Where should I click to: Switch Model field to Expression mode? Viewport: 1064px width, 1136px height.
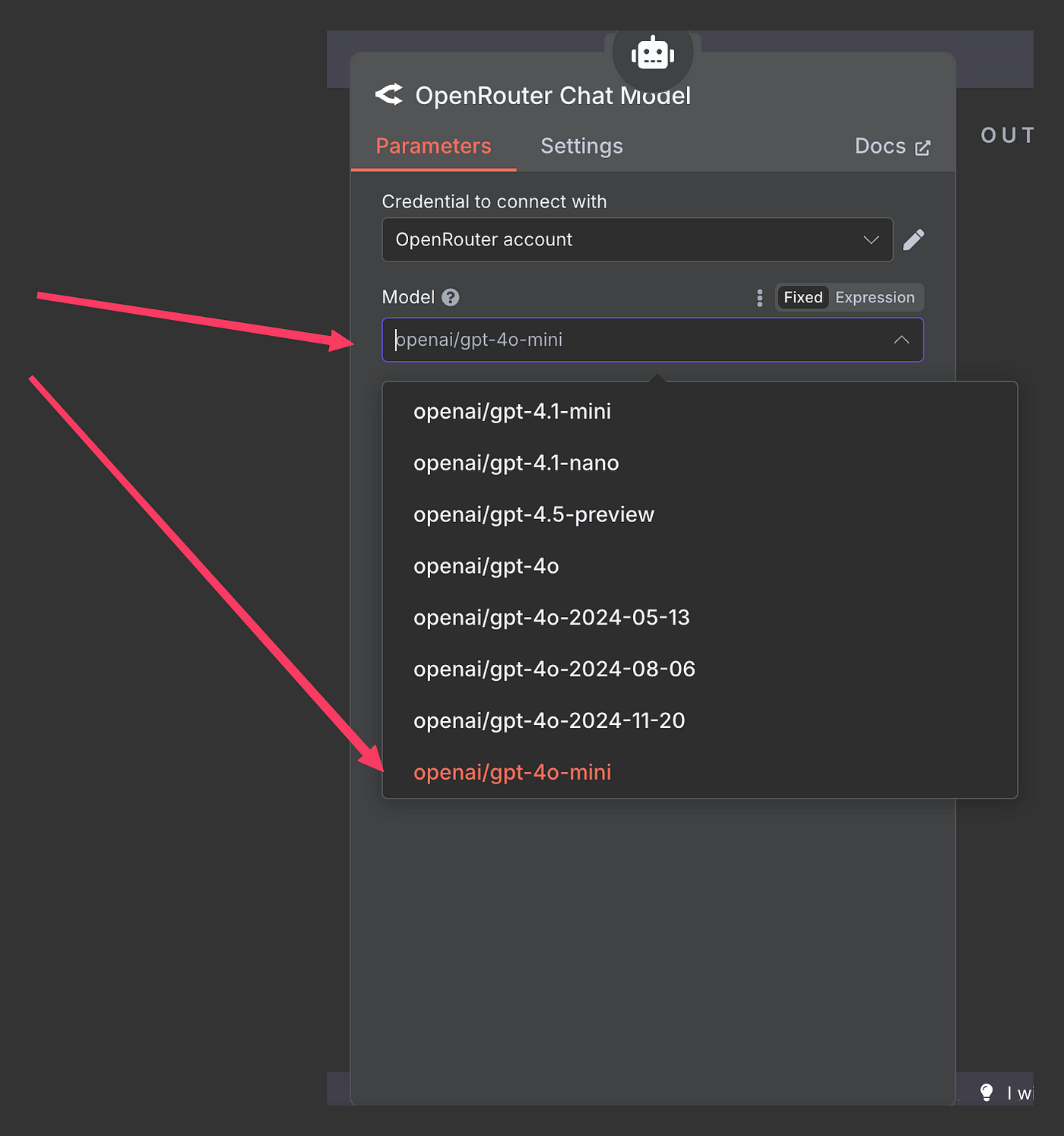(x=875, y=297)
